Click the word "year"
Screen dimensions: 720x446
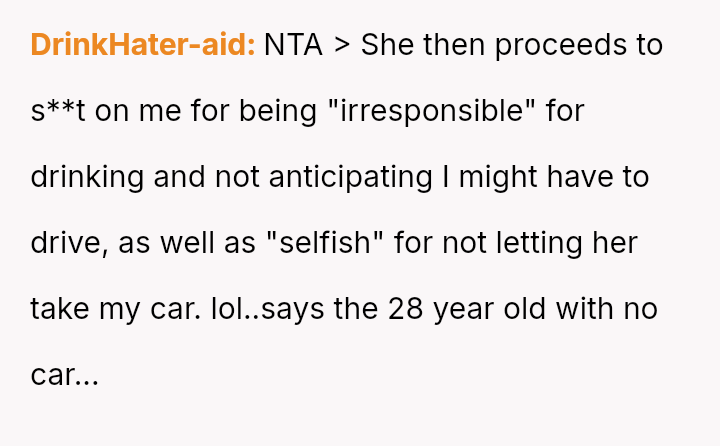point(464,310)
